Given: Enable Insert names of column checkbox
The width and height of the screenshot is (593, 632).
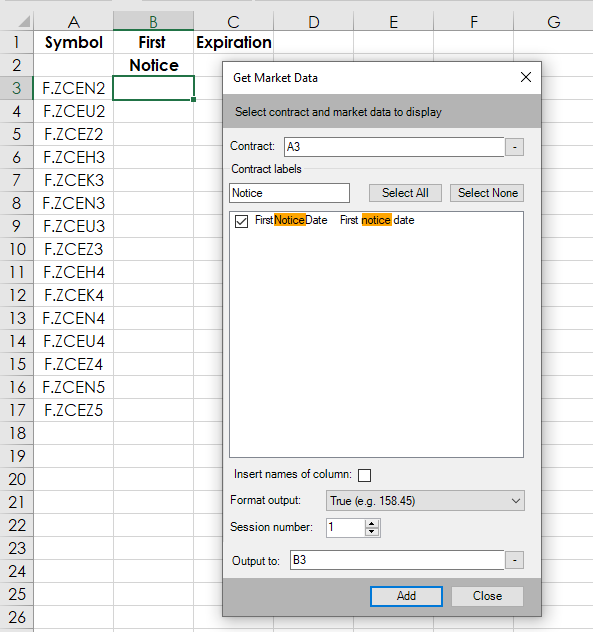Looking at the screenshot, I should 364,475.
